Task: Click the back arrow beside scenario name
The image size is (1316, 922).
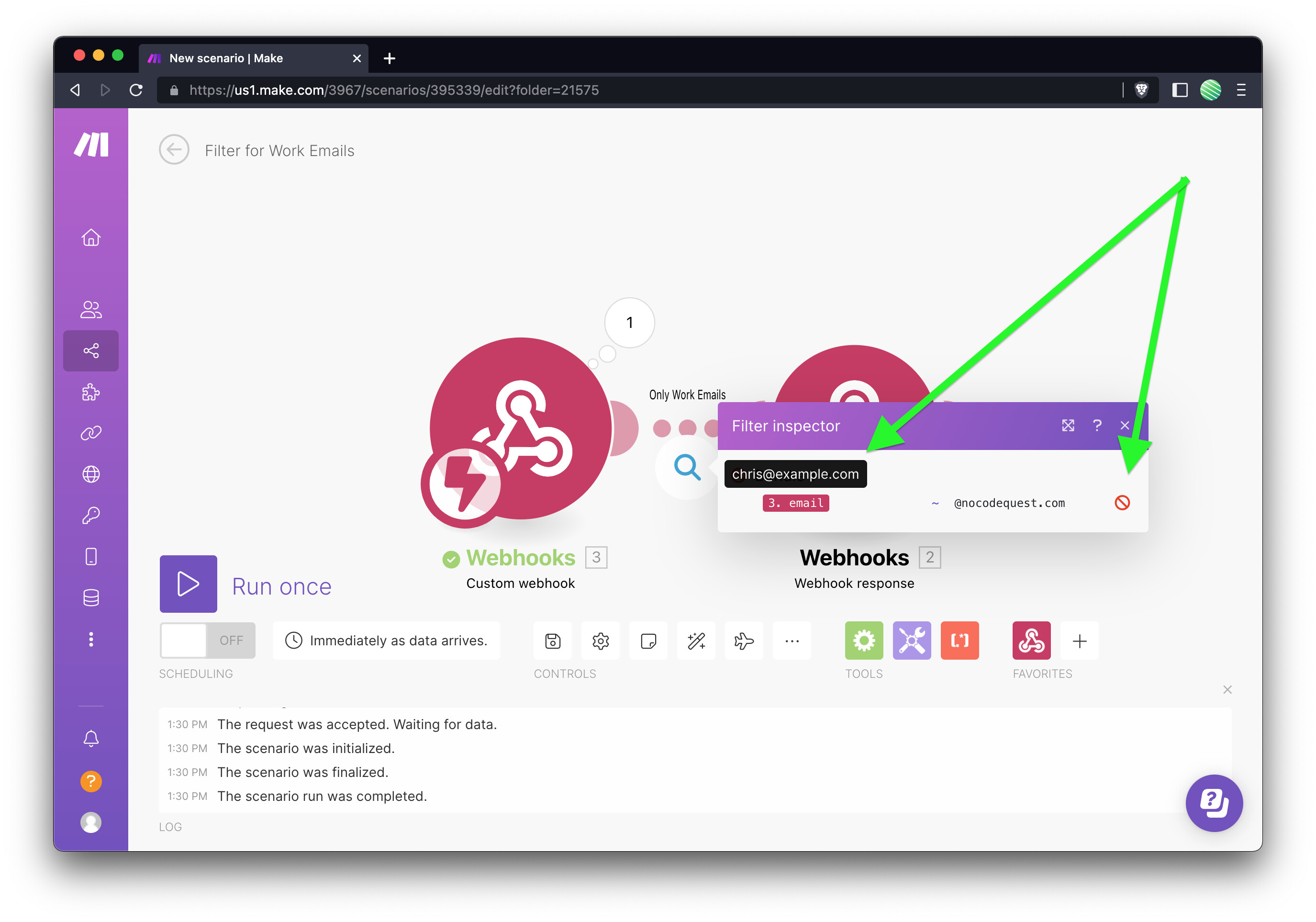Action: (x=174, y=150)
